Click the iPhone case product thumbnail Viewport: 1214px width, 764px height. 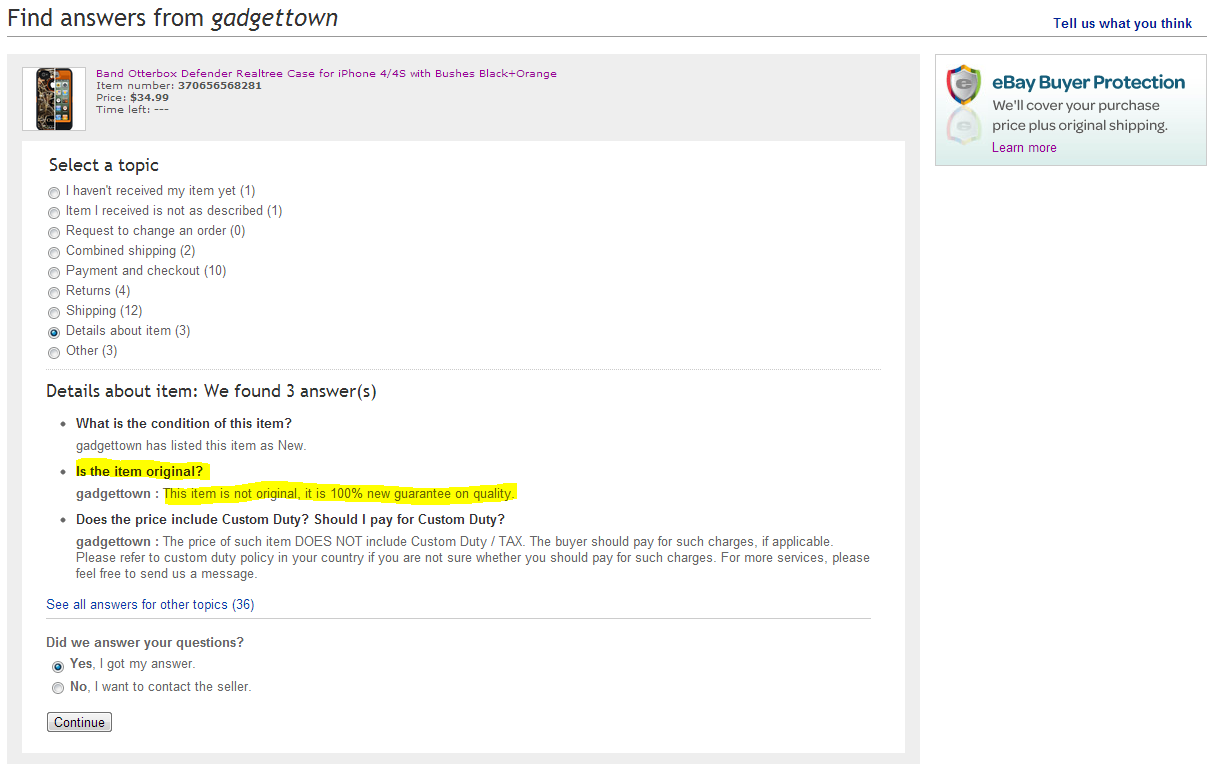pyautogui.click(x=54, y=98)
